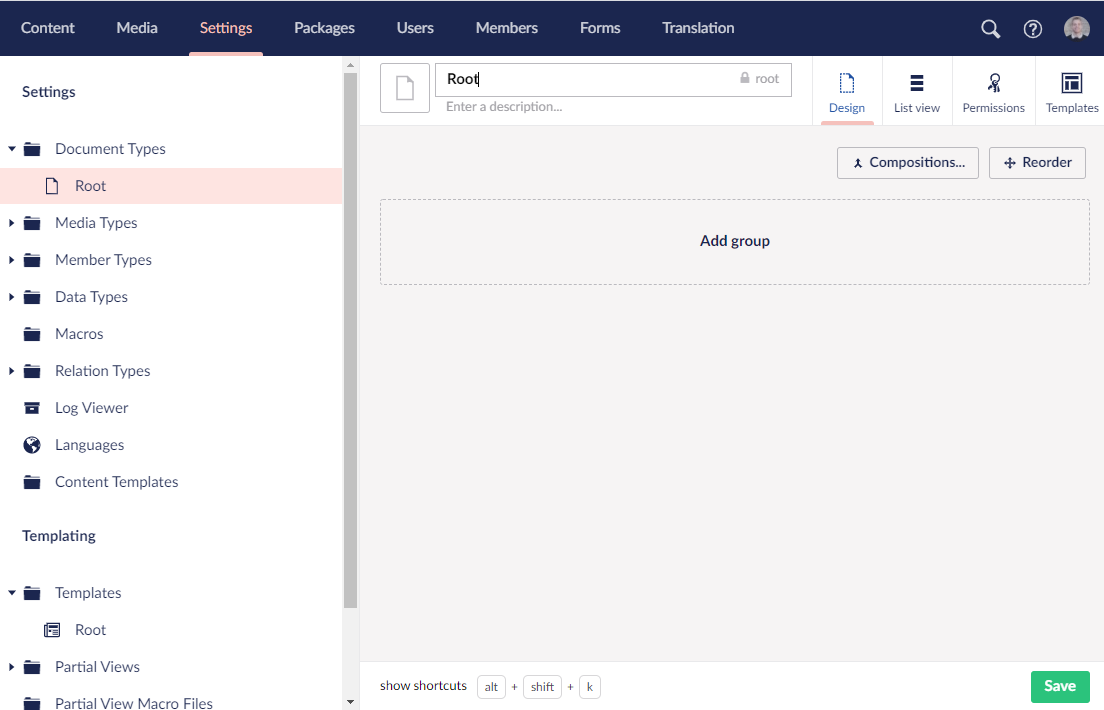1104x710 pixels.
Task: Click the document icon beside the Root name
Action: 404,88
